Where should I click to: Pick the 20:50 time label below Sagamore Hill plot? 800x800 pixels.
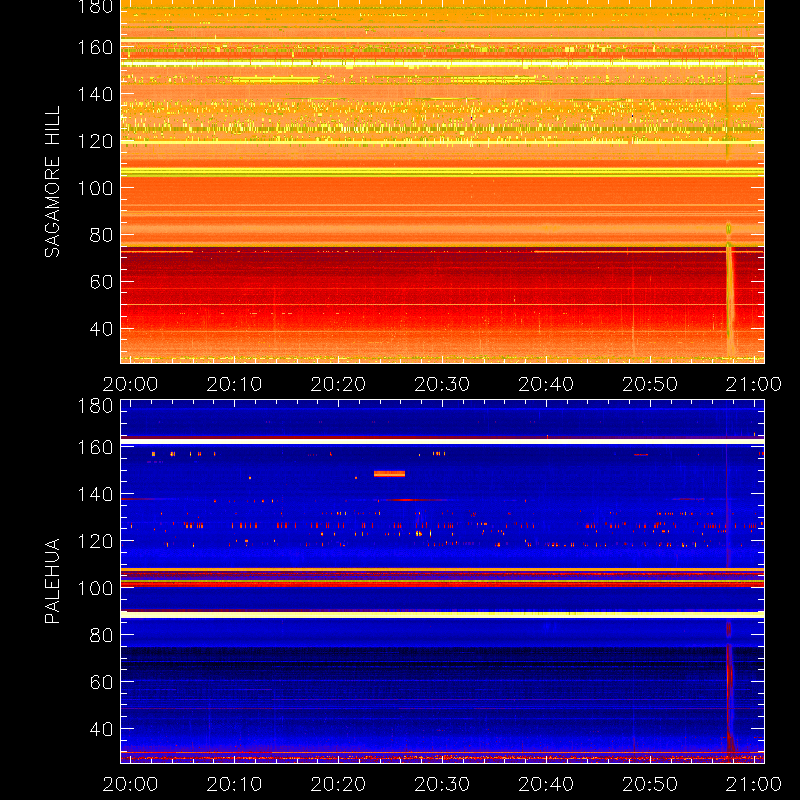pos(650,384)
